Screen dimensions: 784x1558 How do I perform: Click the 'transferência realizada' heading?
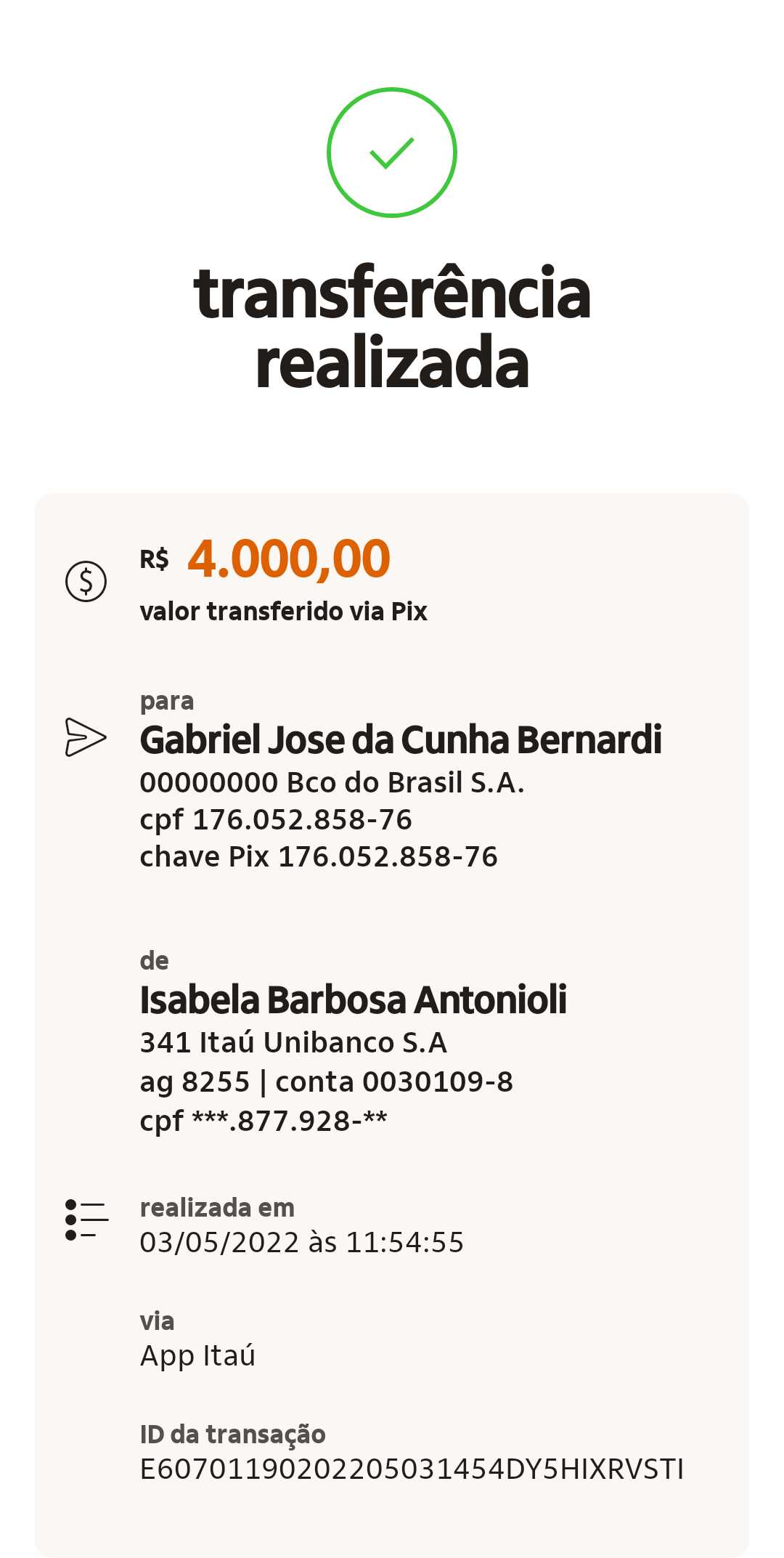click(392, 327)
